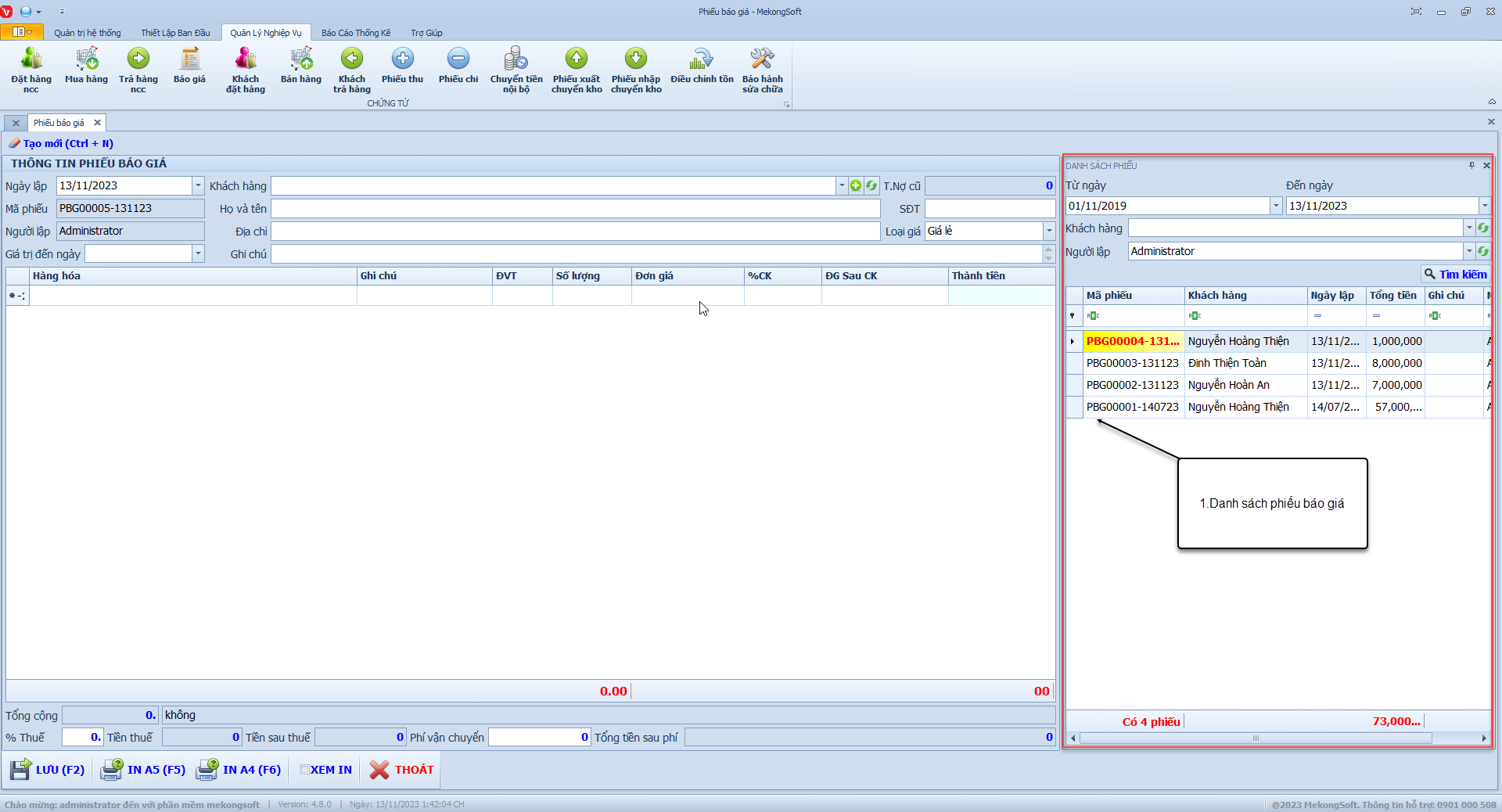The image size is (1502, 812).
Task: Click green add-customer plus icon
Action: tap(856, 185)
